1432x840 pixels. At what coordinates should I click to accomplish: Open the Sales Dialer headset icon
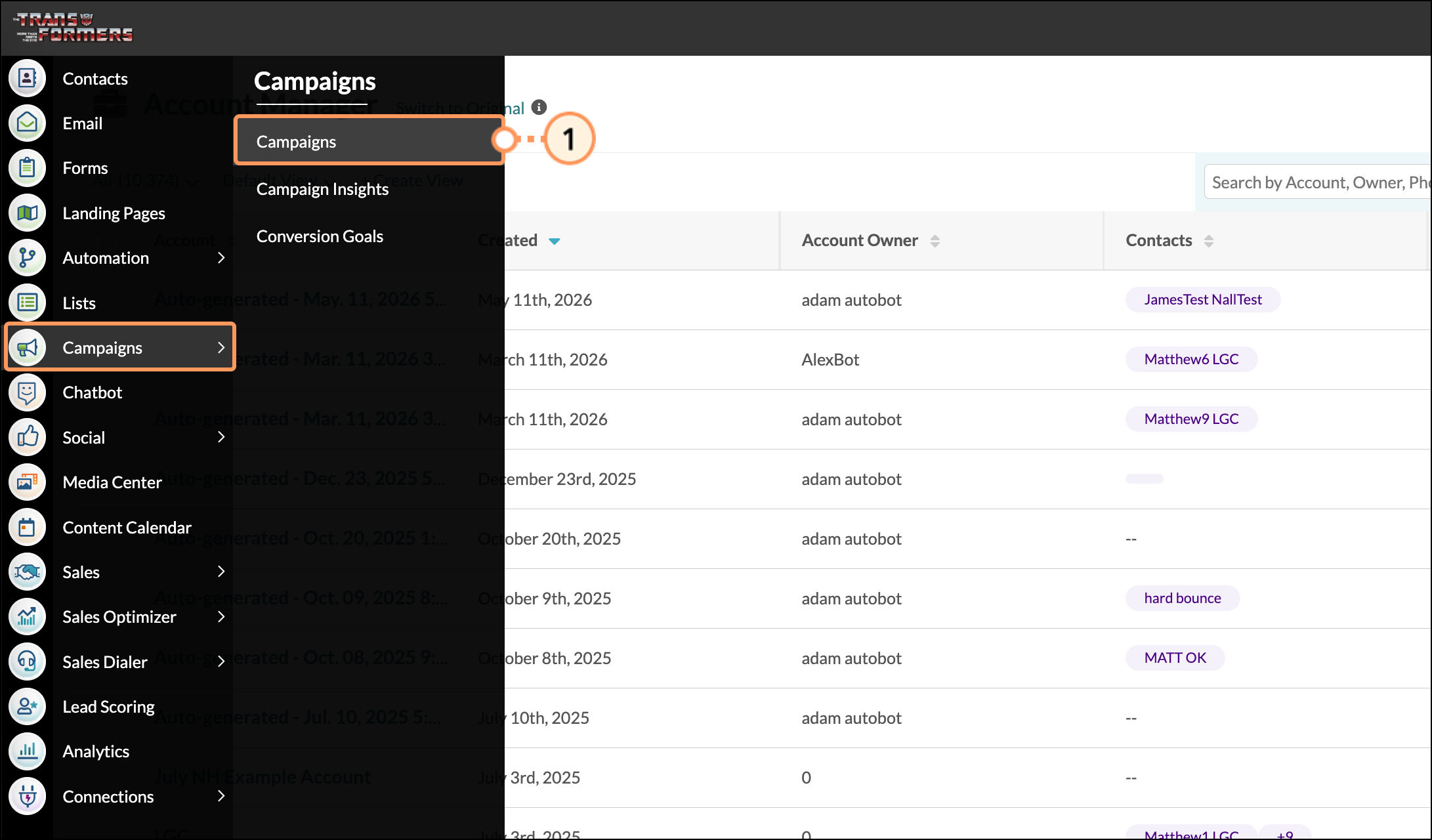coord(27,661)
